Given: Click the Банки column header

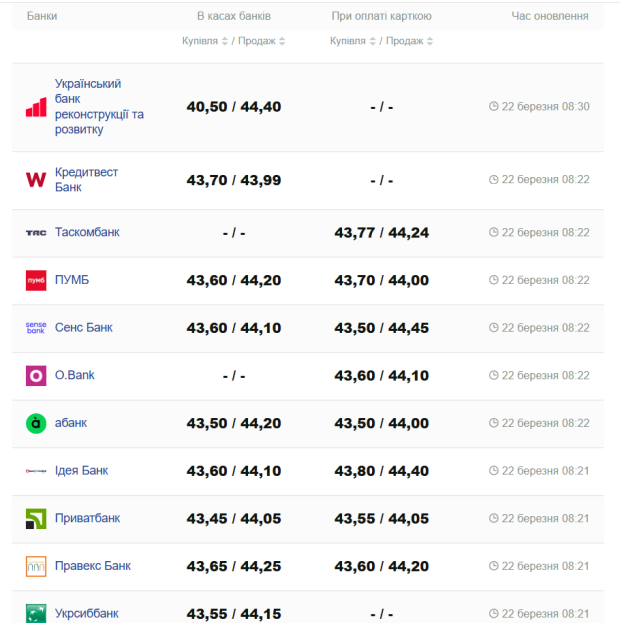Looking at the screenshot, I should 42,16.
